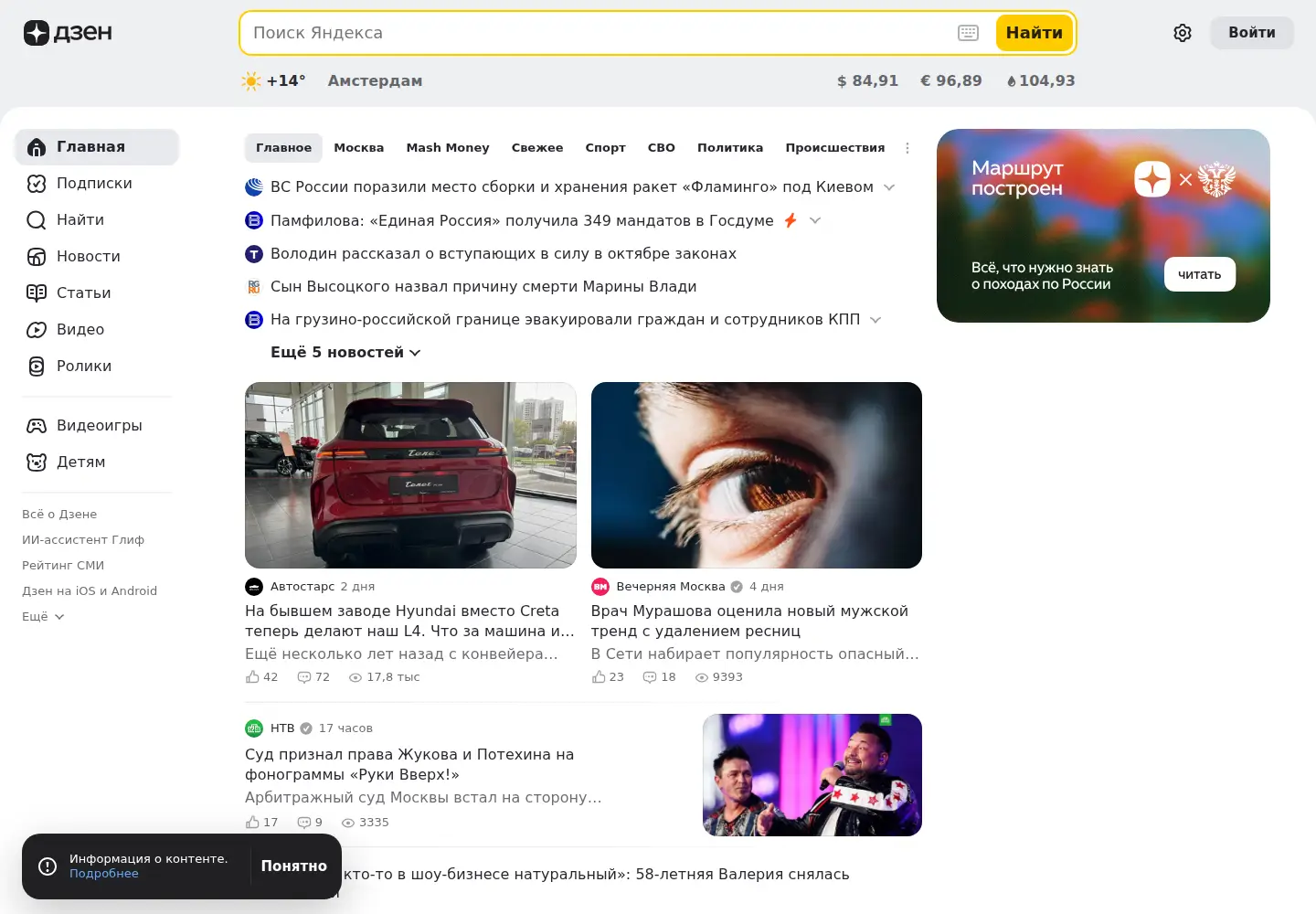Open the Руки Вверх concert thumbnail

(812, 775)
